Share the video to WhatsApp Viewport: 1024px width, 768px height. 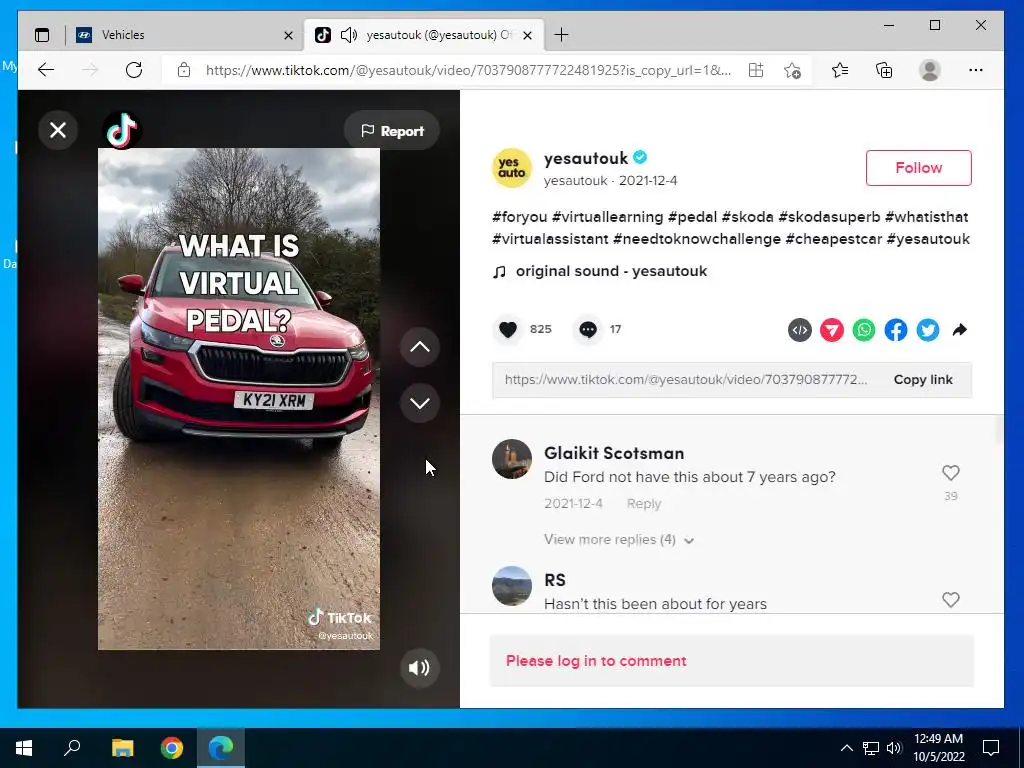pyautogui.click(x=863, y=330)
